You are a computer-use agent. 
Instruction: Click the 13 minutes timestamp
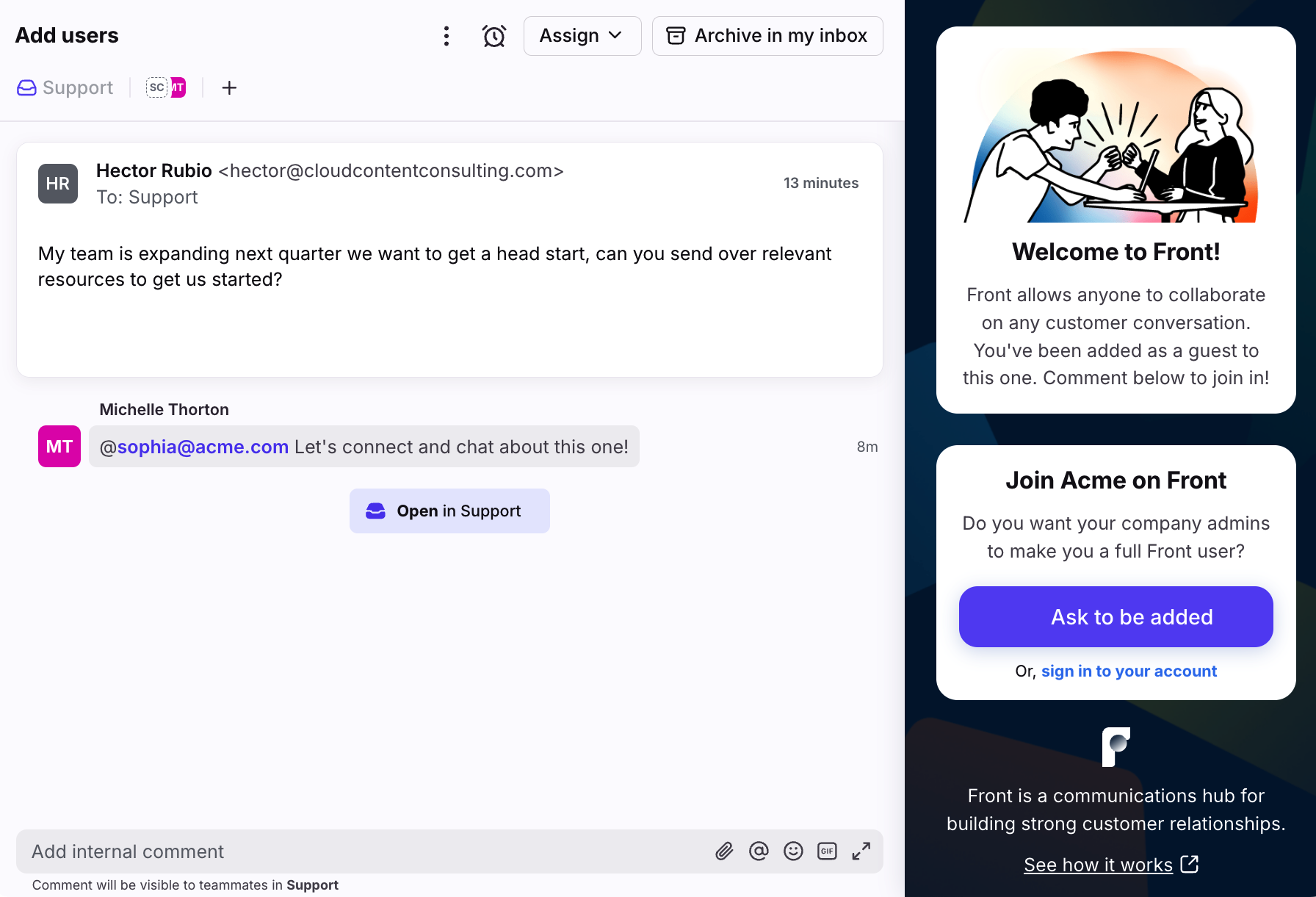(820, 183)
